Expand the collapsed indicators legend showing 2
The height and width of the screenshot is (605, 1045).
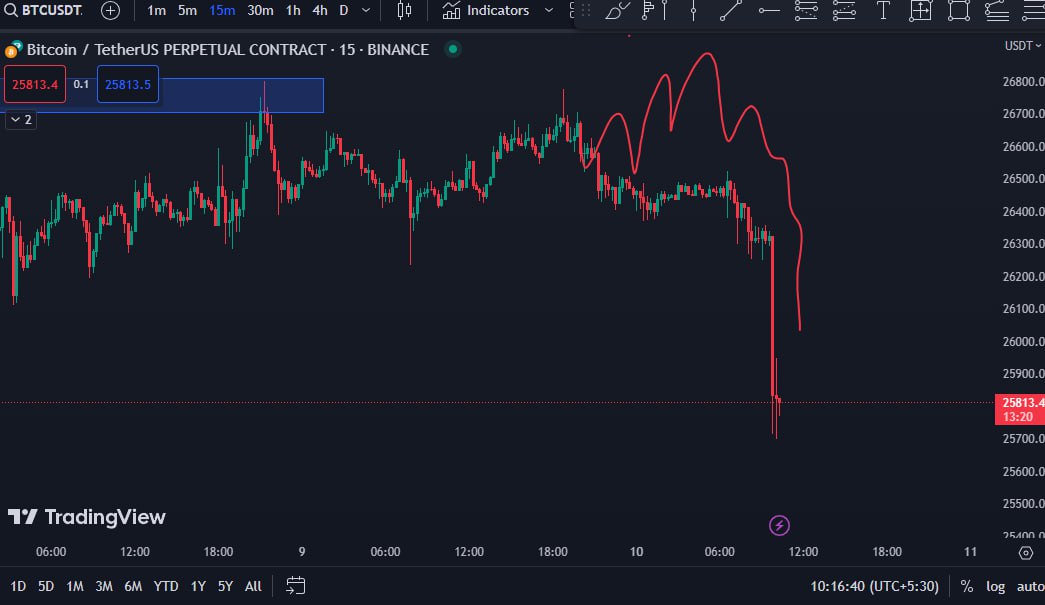(21, 120)
